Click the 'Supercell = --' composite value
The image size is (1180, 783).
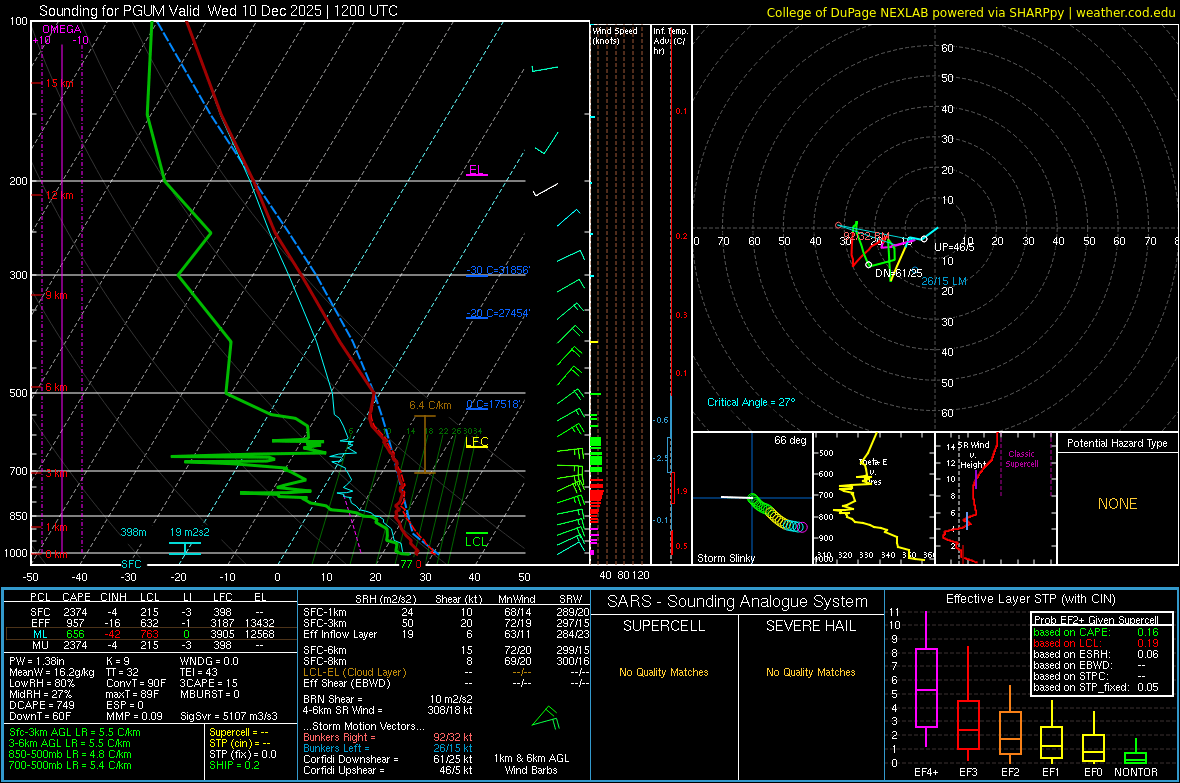click(239, 732)
